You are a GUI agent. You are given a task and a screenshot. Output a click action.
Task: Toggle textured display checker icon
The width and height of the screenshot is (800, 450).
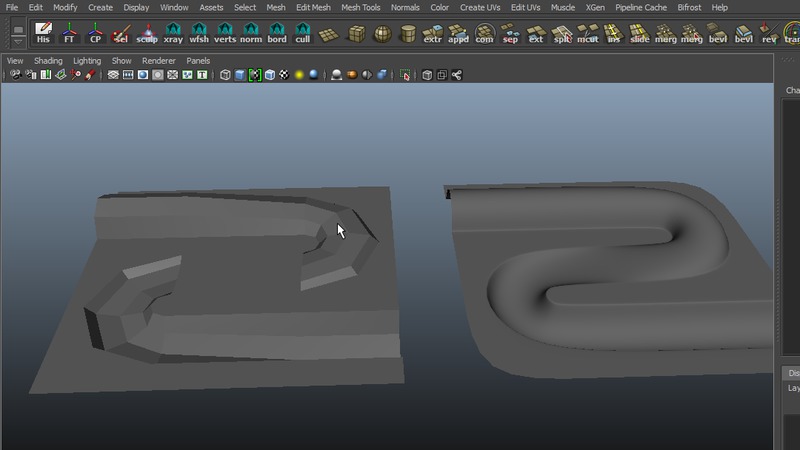pos(284,75)
